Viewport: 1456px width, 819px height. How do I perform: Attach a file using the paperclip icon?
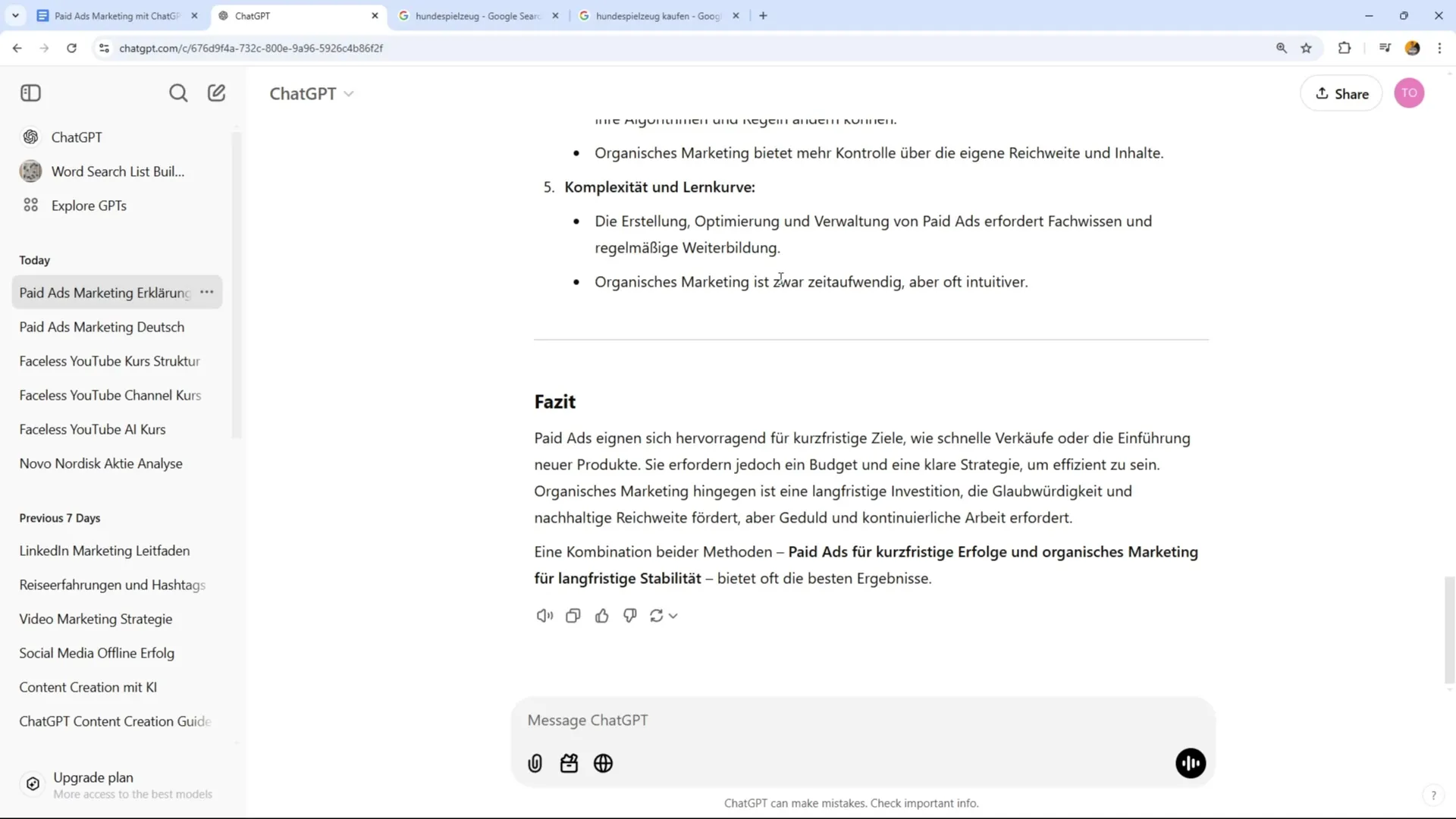pos(535,764)
